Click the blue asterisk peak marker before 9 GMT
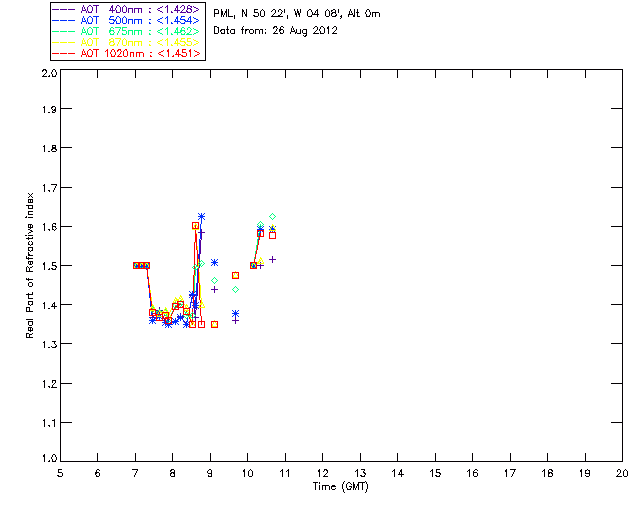Viewport: 640px width, 512px height. point(201,216)
